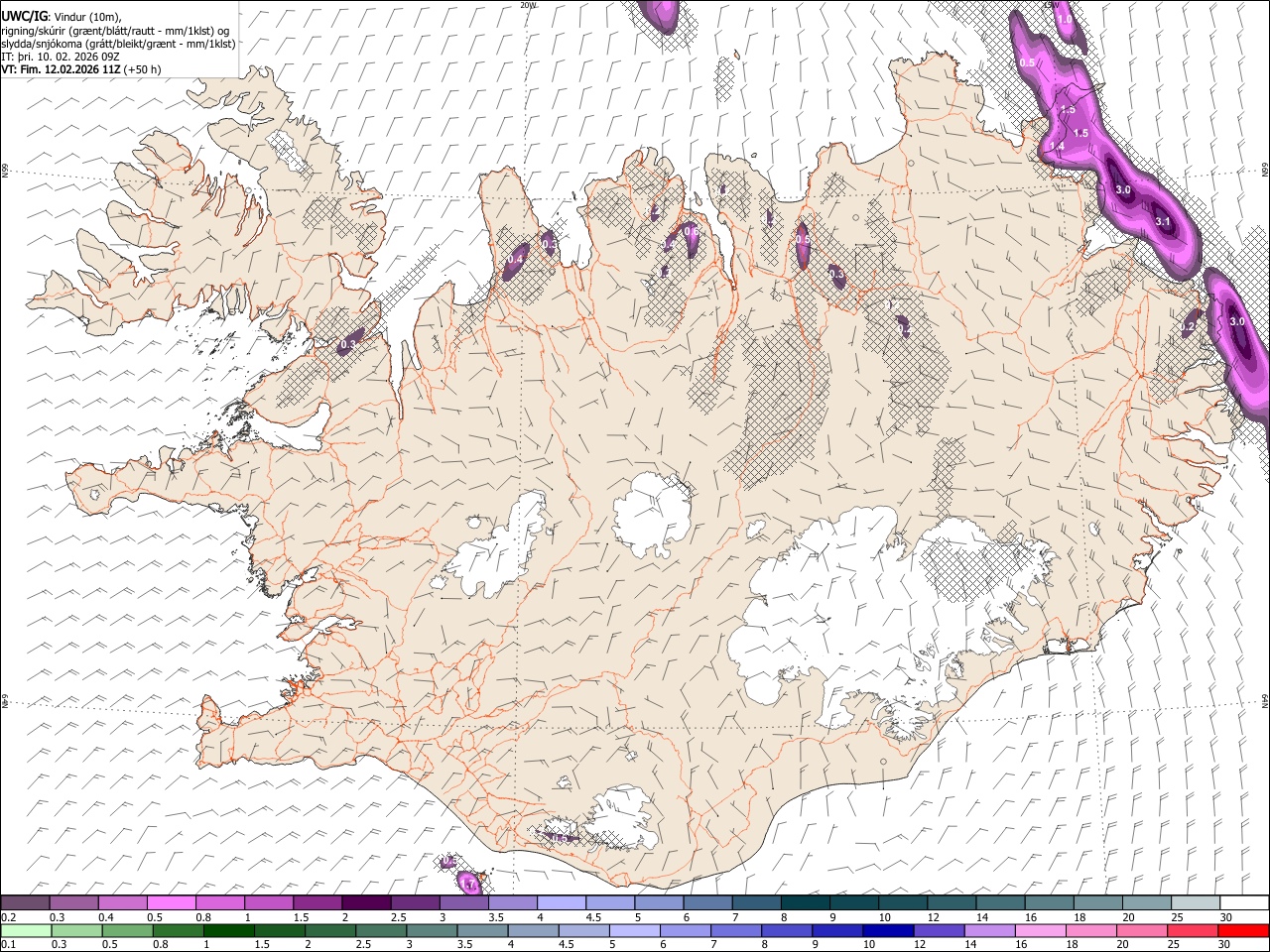Click lower legend darkest green swatch starting at 1

(229, 930)
